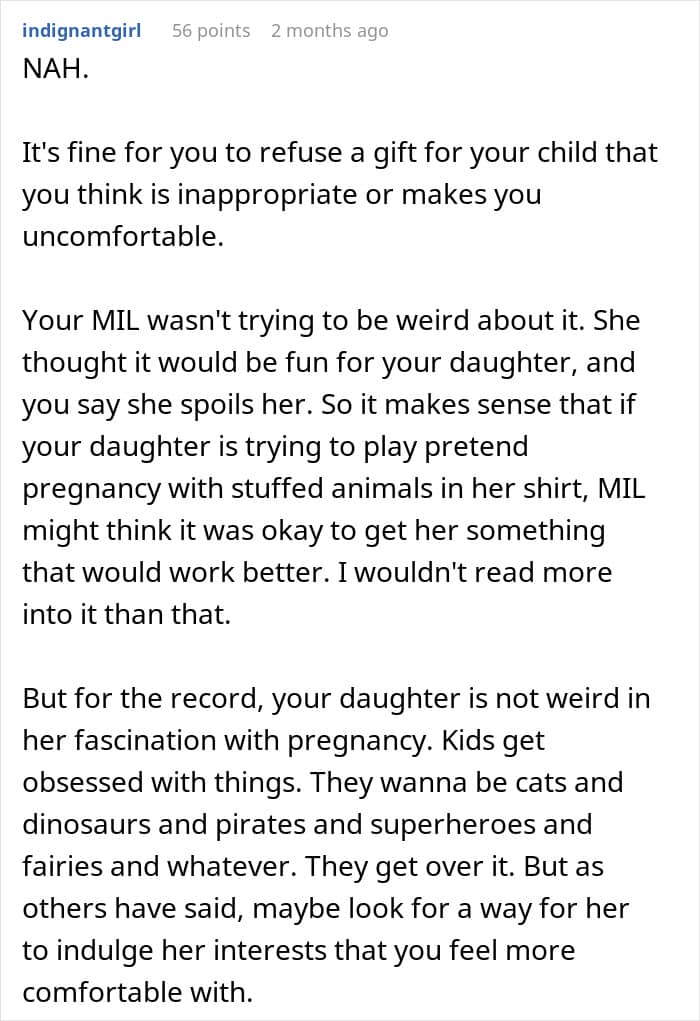Click the line dinosaurs and pirates and superheroes

point(307,824)
